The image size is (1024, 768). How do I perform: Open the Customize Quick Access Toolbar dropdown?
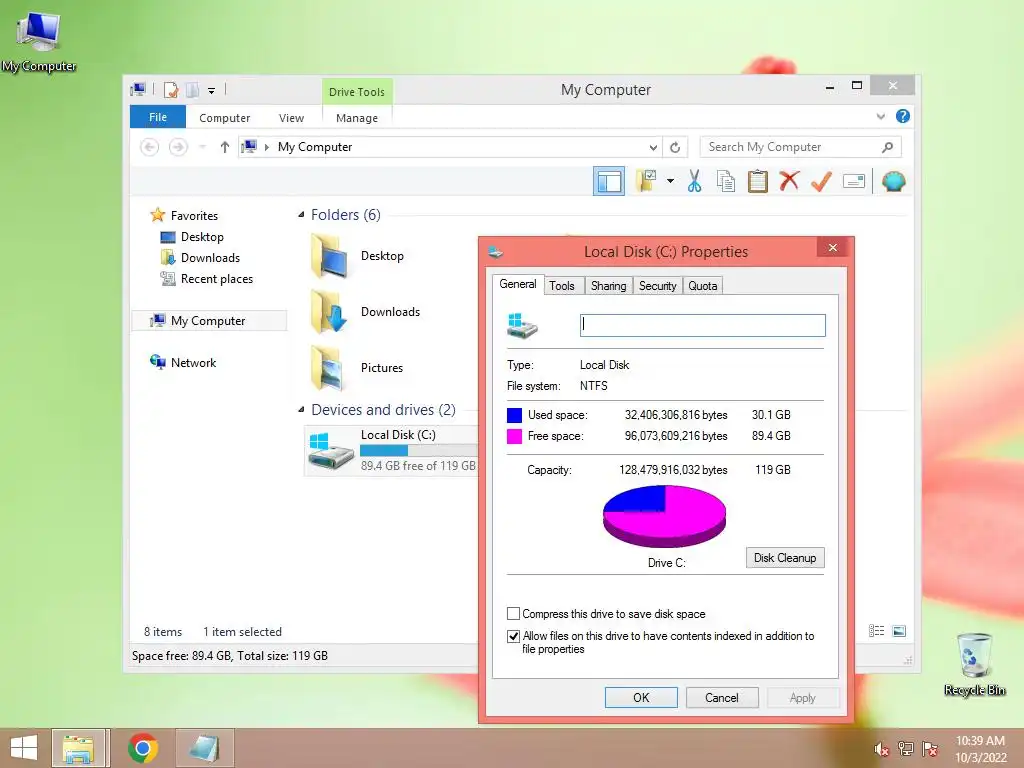coord(212,91)
